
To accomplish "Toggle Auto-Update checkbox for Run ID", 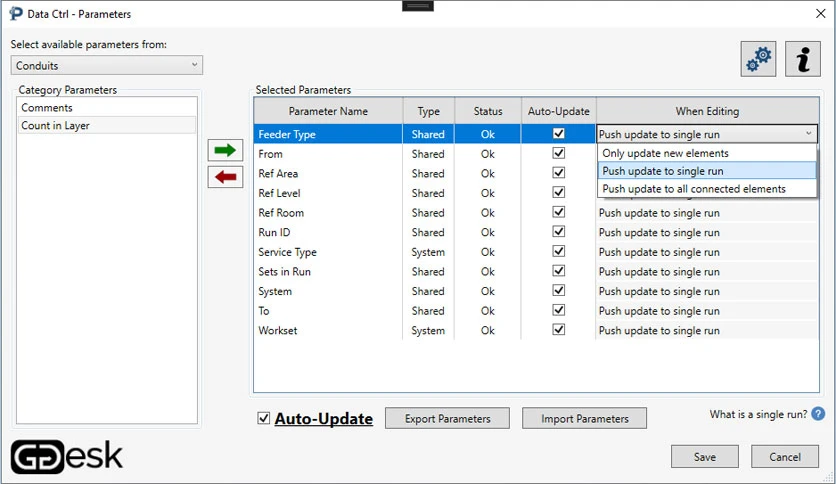I will click(x=558, y=232).
